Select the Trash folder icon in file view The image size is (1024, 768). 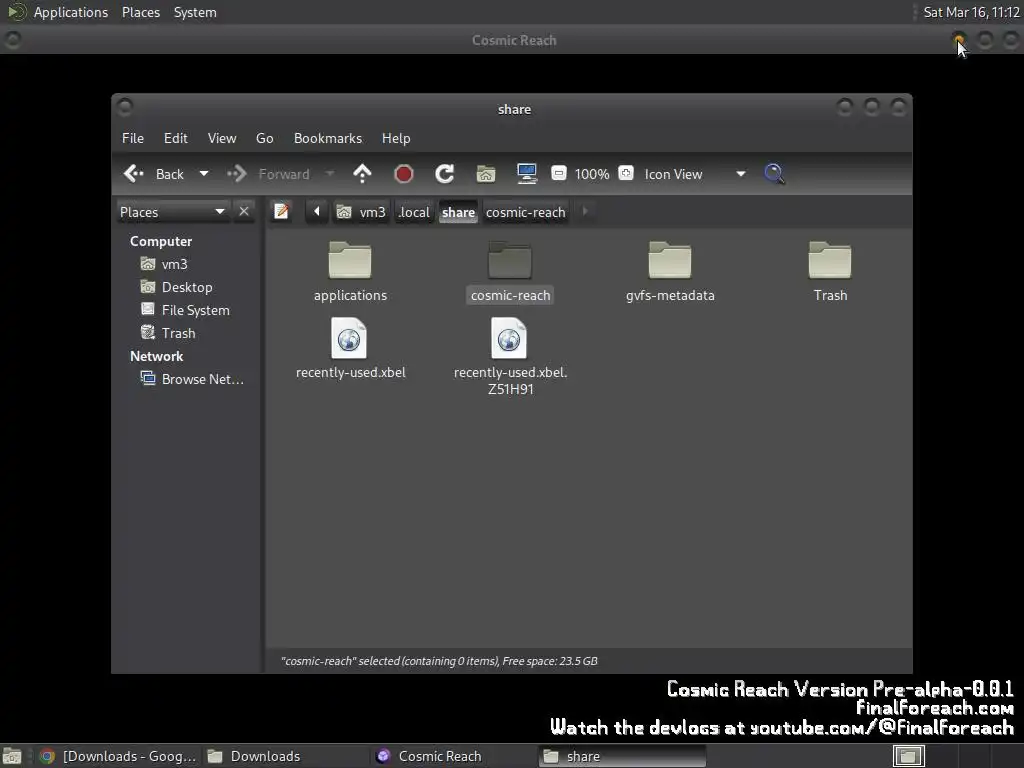coord(830,260)
